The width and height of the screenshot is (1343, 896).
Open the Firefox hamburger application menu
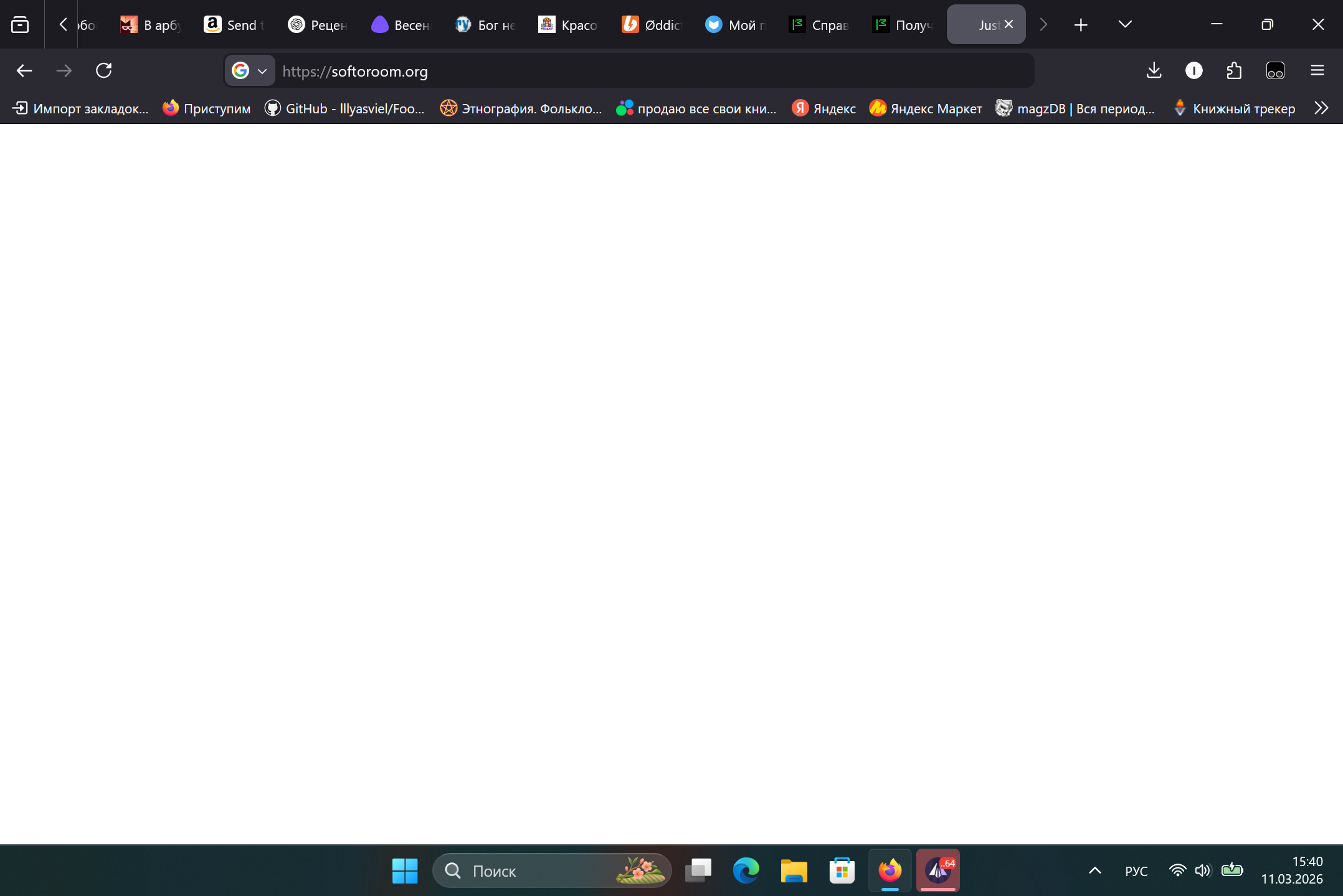tap(1317, 70)
